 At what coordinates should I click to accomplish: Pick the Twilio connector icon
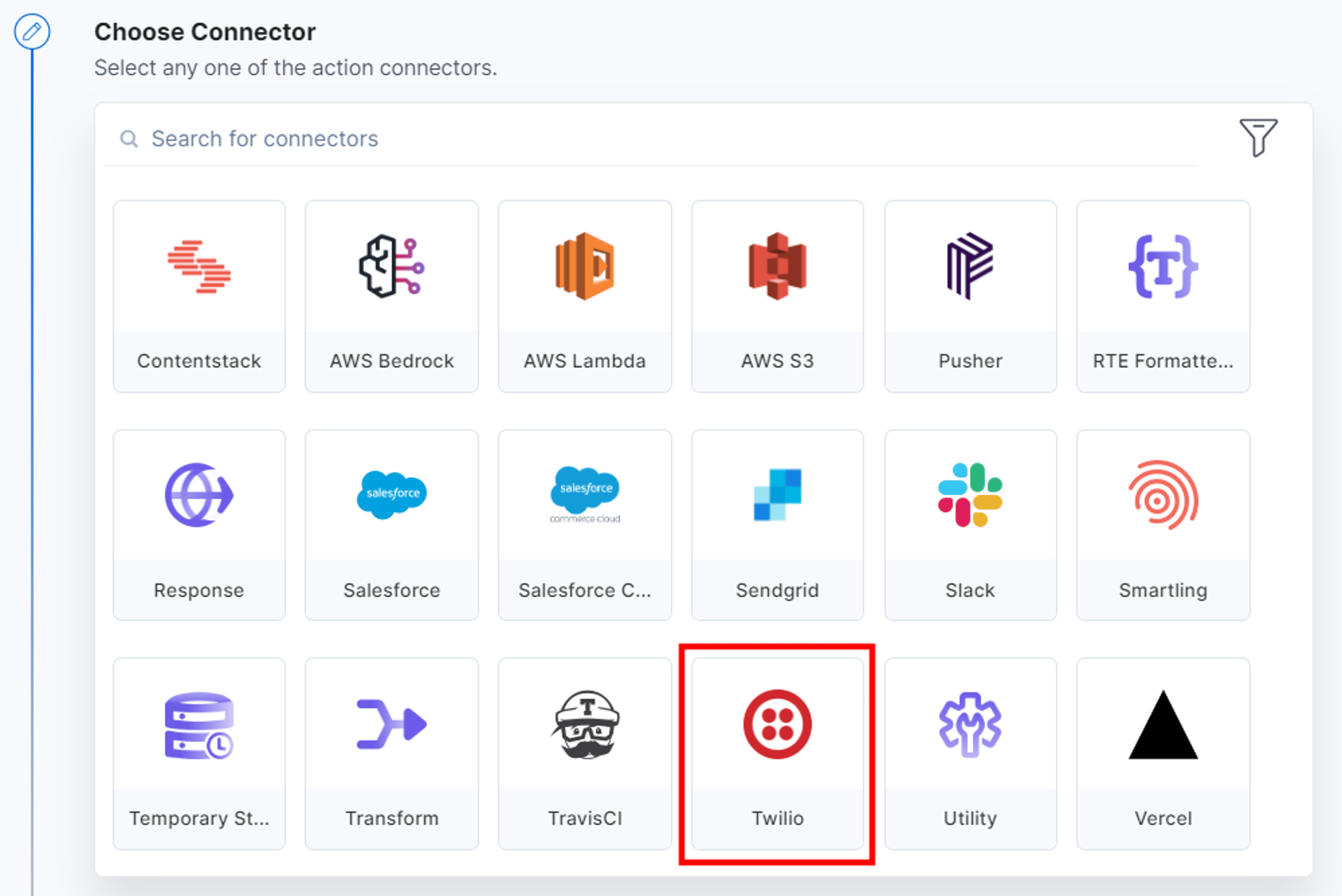point(777,724)
